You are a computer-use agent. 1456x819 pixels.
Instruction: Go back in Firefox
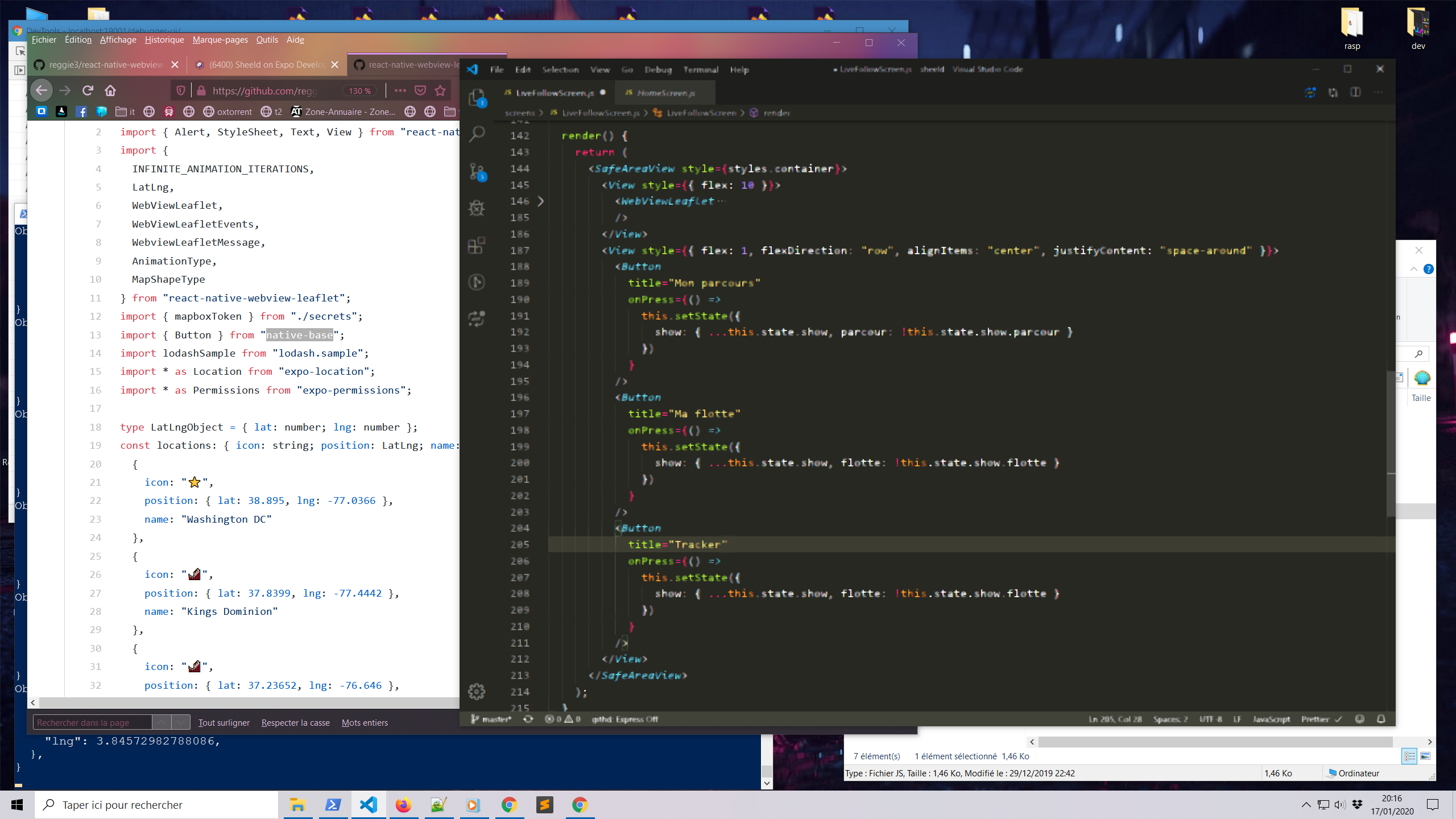[x=42, y=90]
